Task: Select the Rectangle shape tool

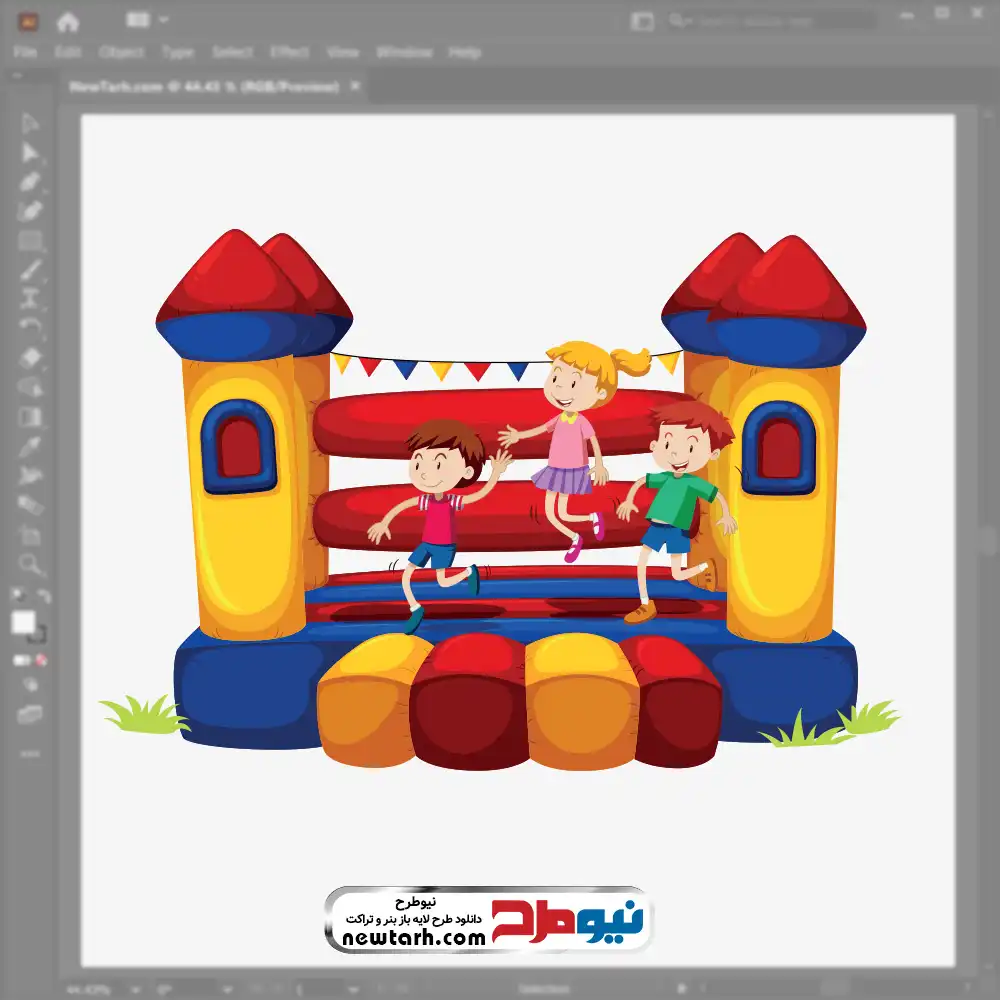Action: pos(30,240)
